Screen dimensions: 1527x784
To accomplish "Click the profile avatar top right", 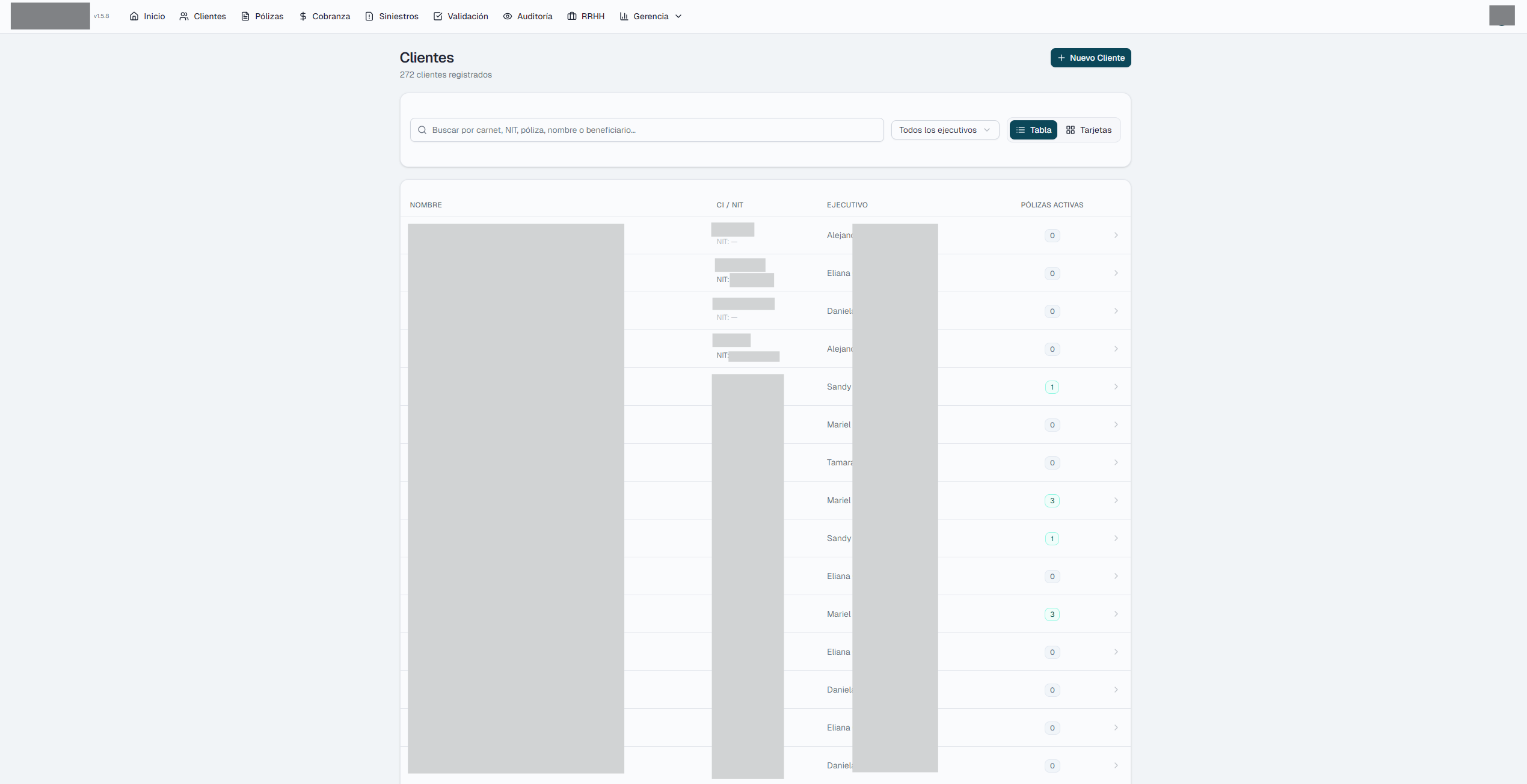I will (1502, 16).
